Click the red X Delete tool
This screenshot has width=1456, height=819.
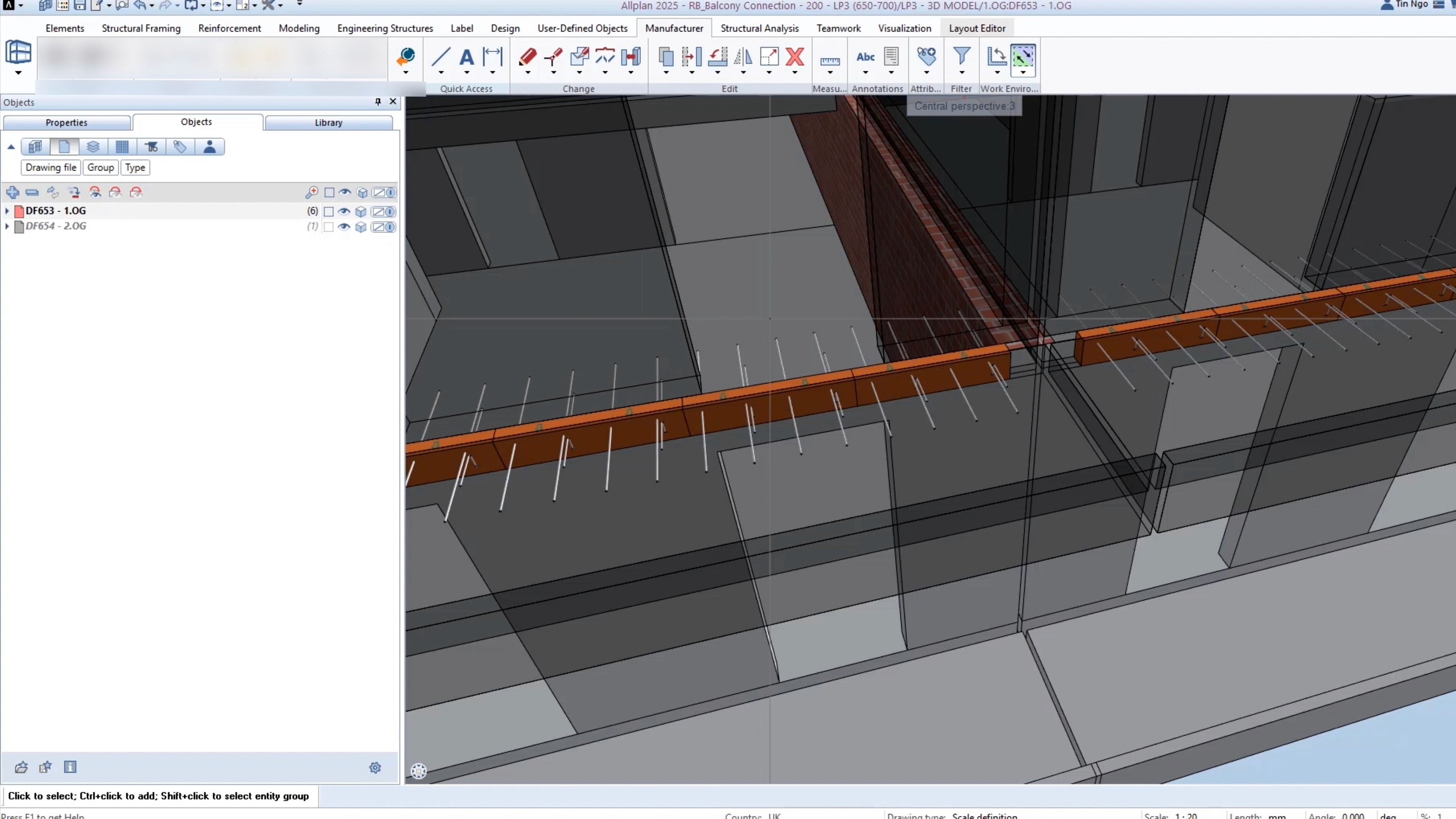coord(795,56)
